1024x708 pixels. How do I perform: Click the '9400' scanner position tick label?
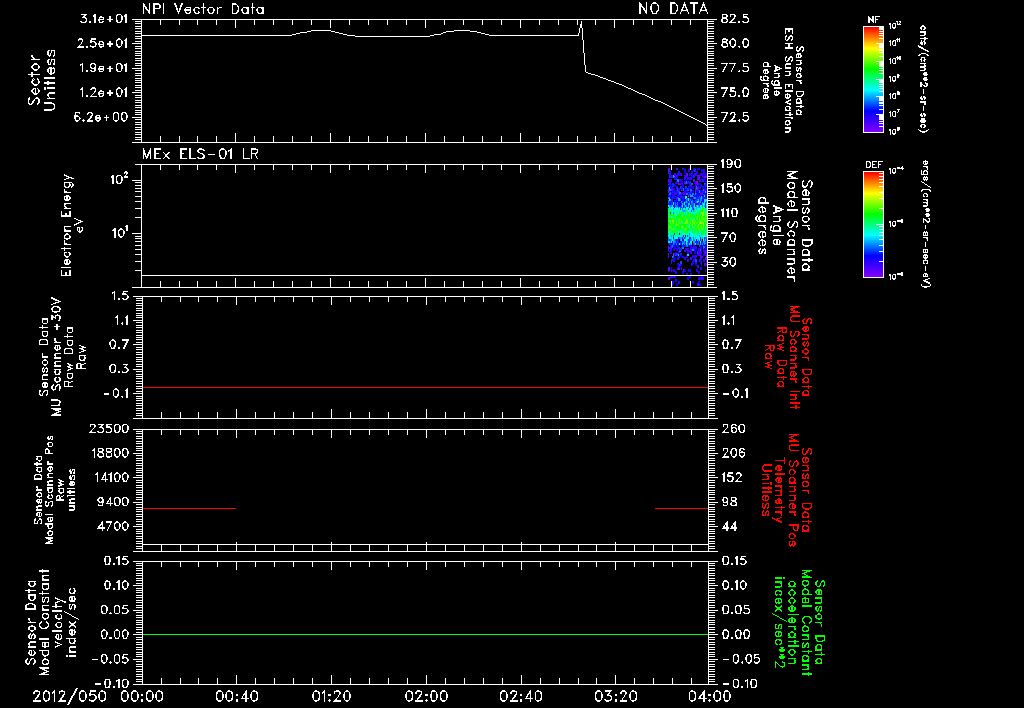coord(113,502)
